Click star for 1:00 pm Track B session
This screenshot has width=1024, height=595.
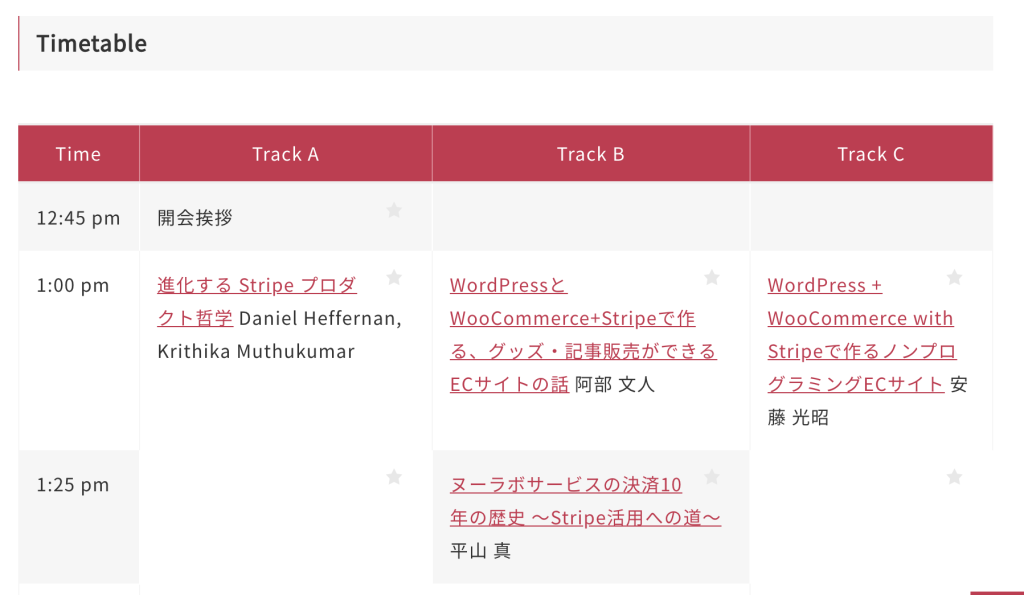coord(711,277)
